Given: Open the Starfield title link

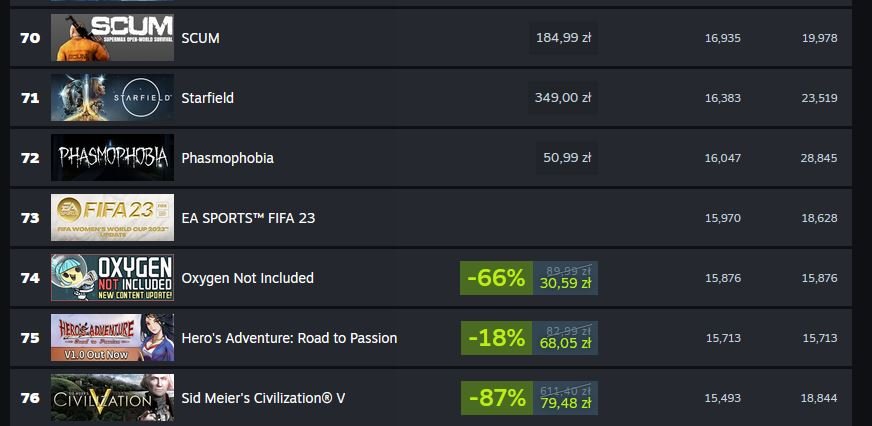Looking at the screenshot, I should coord(207,98).
